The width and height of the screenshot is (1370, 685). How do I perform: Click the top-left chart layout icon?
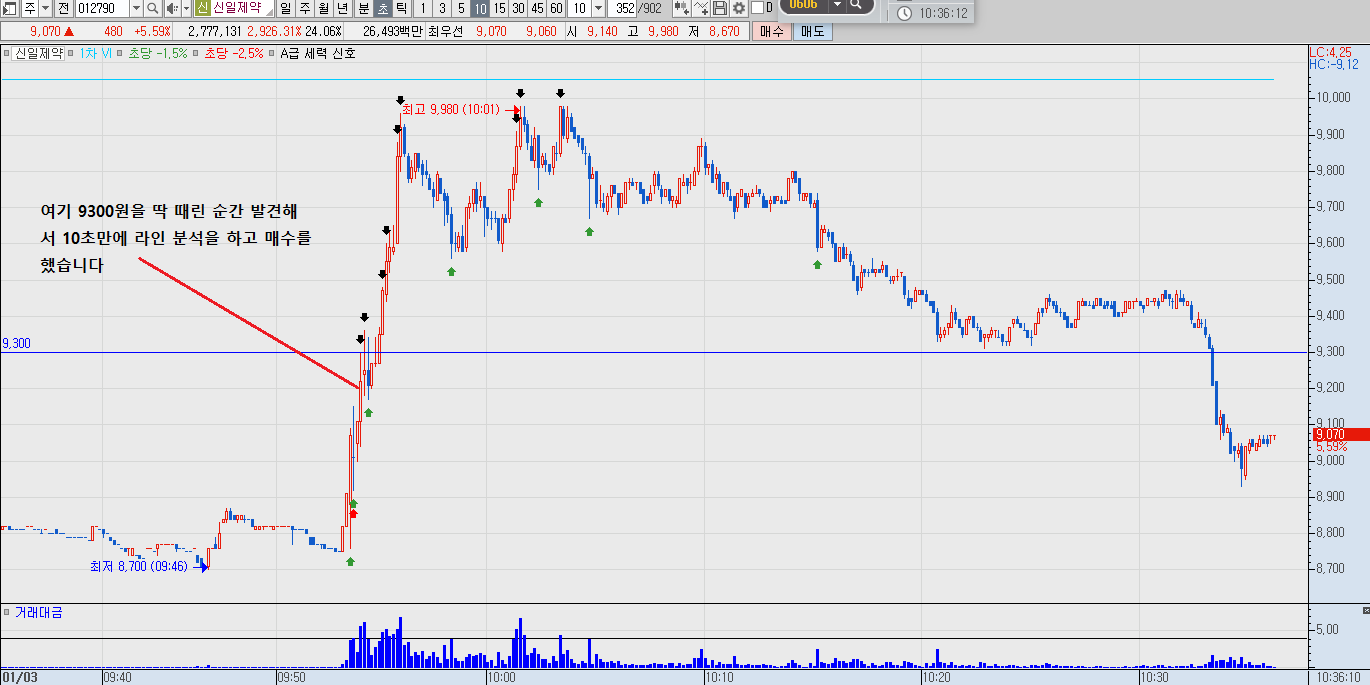[10, 8]
